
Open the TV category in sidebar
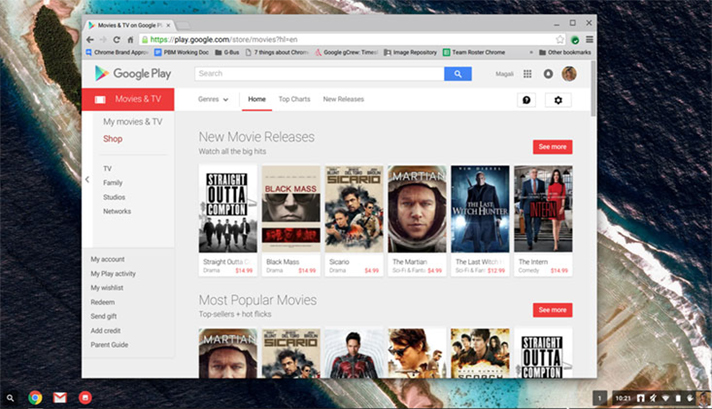tap(107, 168)
